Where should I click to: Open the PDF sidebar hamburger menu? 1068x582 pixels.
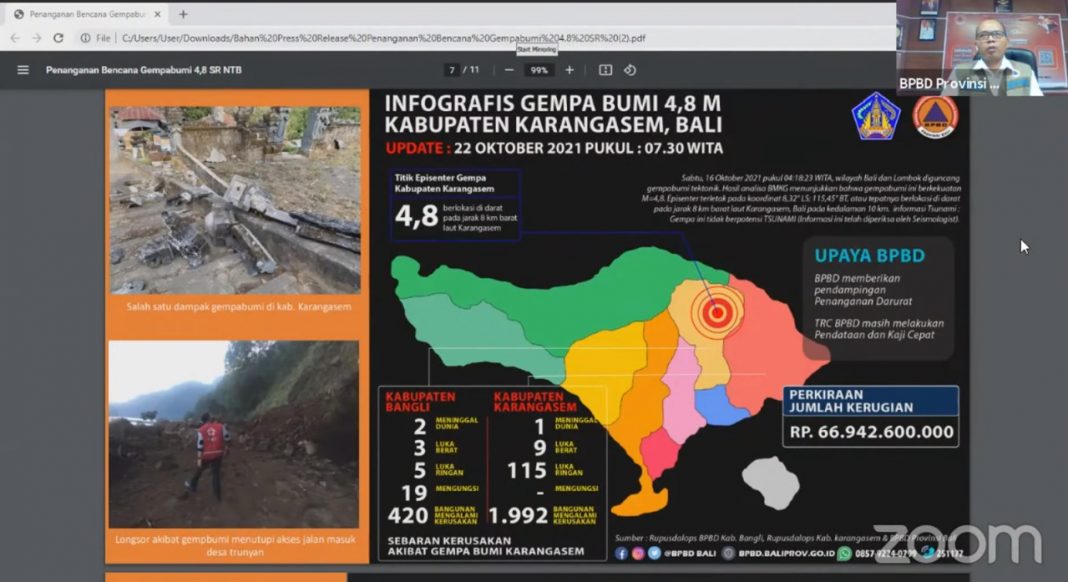point(23,70)
